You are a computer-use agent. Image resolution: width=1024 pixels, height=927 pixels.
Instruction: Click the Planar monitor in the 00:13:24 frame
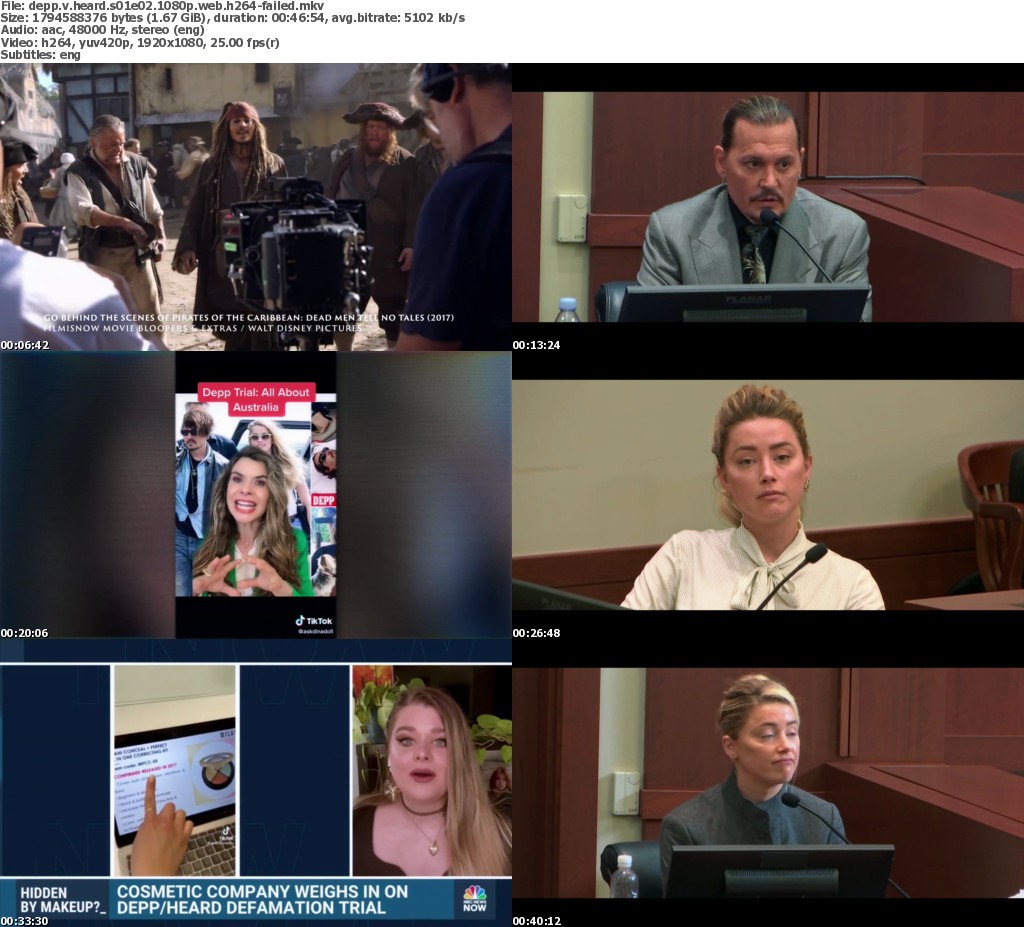743,303
